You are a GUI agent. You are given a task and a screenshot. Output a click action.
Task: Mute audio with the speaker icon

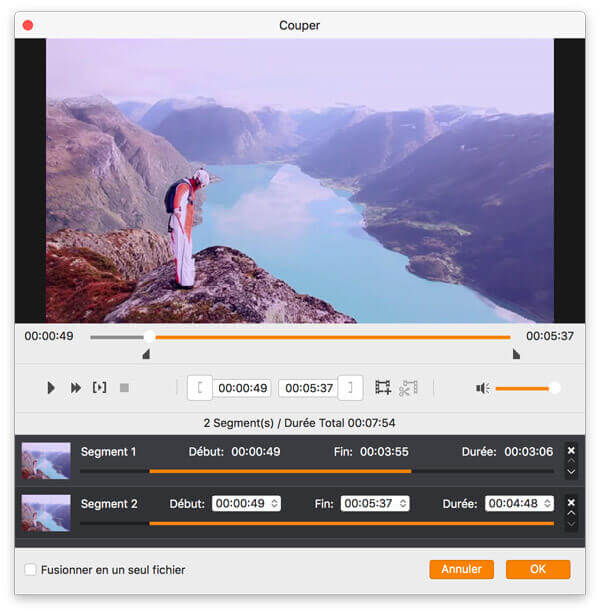483,388
